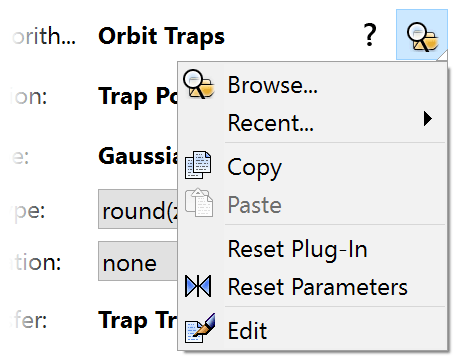
Task: Expand the Recent... submenu arrow
Action: pos(428,119)
